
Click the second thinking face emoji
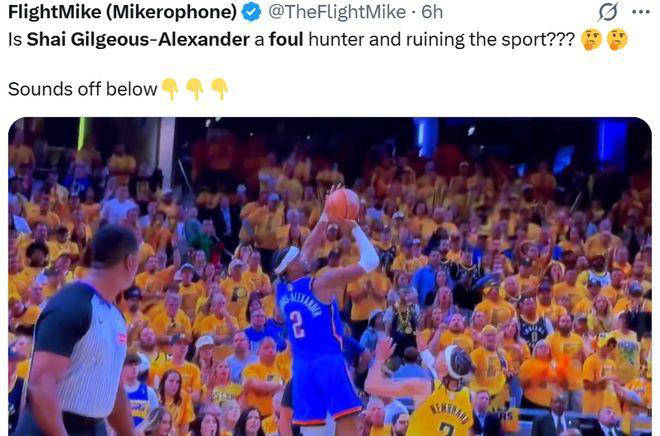coord(617,40)
